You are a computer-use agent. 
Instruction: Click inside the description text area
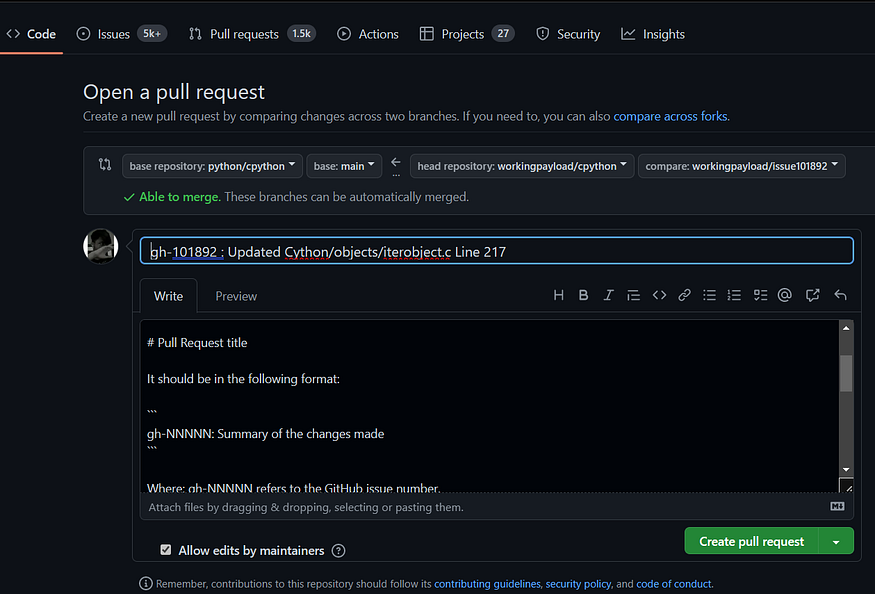pos(489,406)
